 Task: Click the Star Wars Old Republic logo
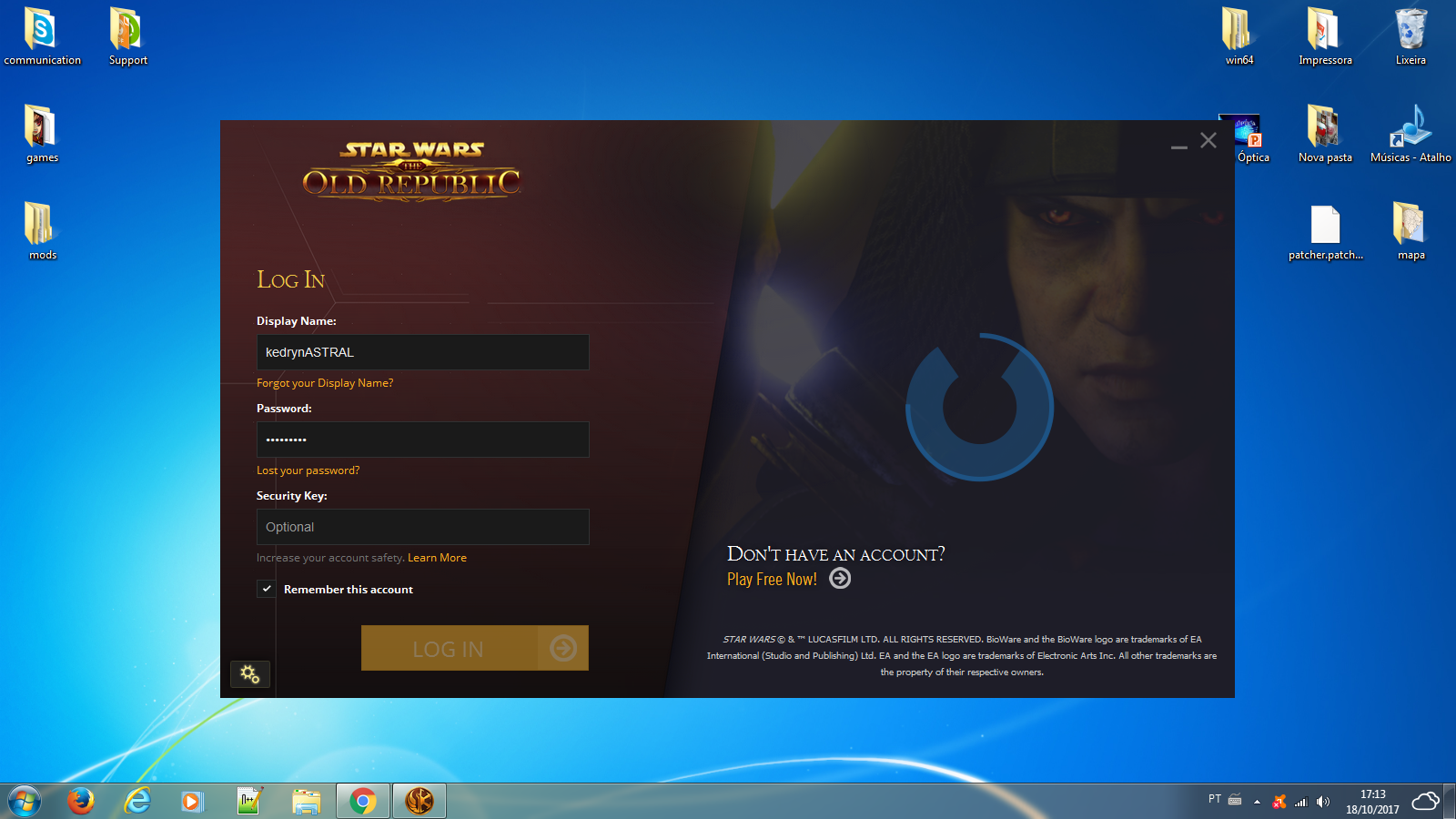411,171
